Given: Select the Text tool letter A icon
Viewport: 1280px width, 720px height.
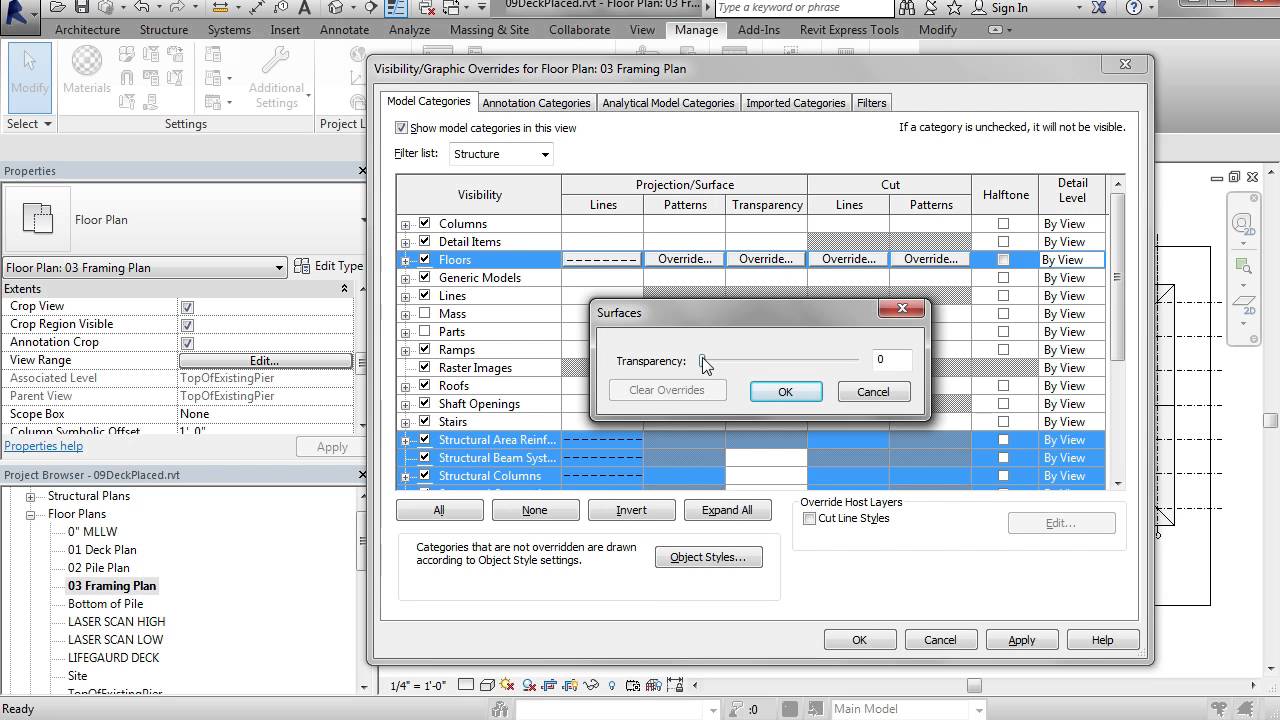Looking at the screenshot, I should [x=304, y=7].
